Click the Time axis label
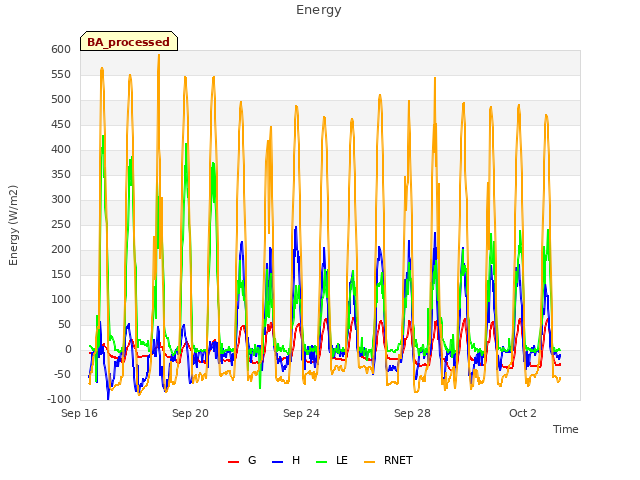The image size is (640, 480). click(566, 429)
